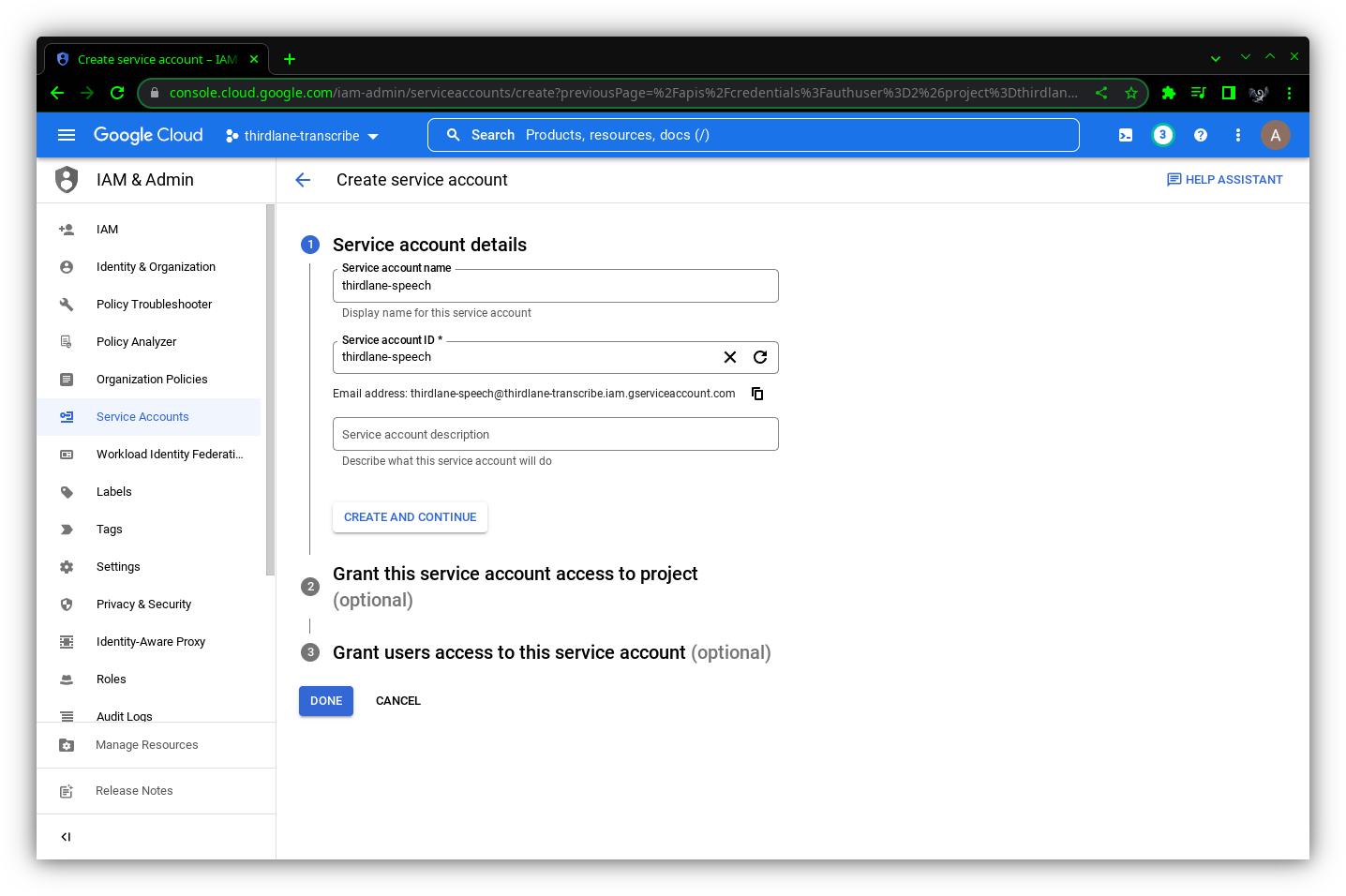The height and width of the screenshot is (896, 1346).
Task: Click the Manage Resources icon
Action: (67, 745)
